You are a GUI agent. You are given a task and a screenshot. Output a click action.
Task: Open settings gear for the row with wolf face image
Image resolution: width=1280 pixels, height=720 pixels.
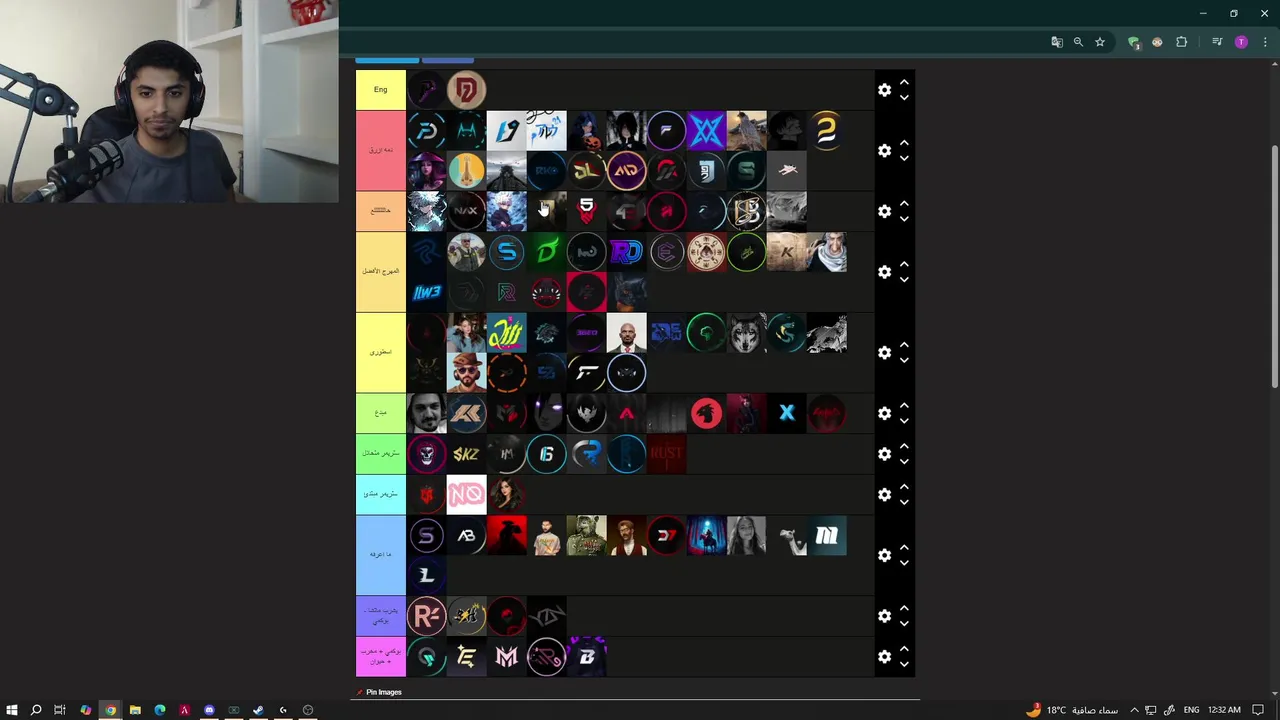click(x=884, y=353)
